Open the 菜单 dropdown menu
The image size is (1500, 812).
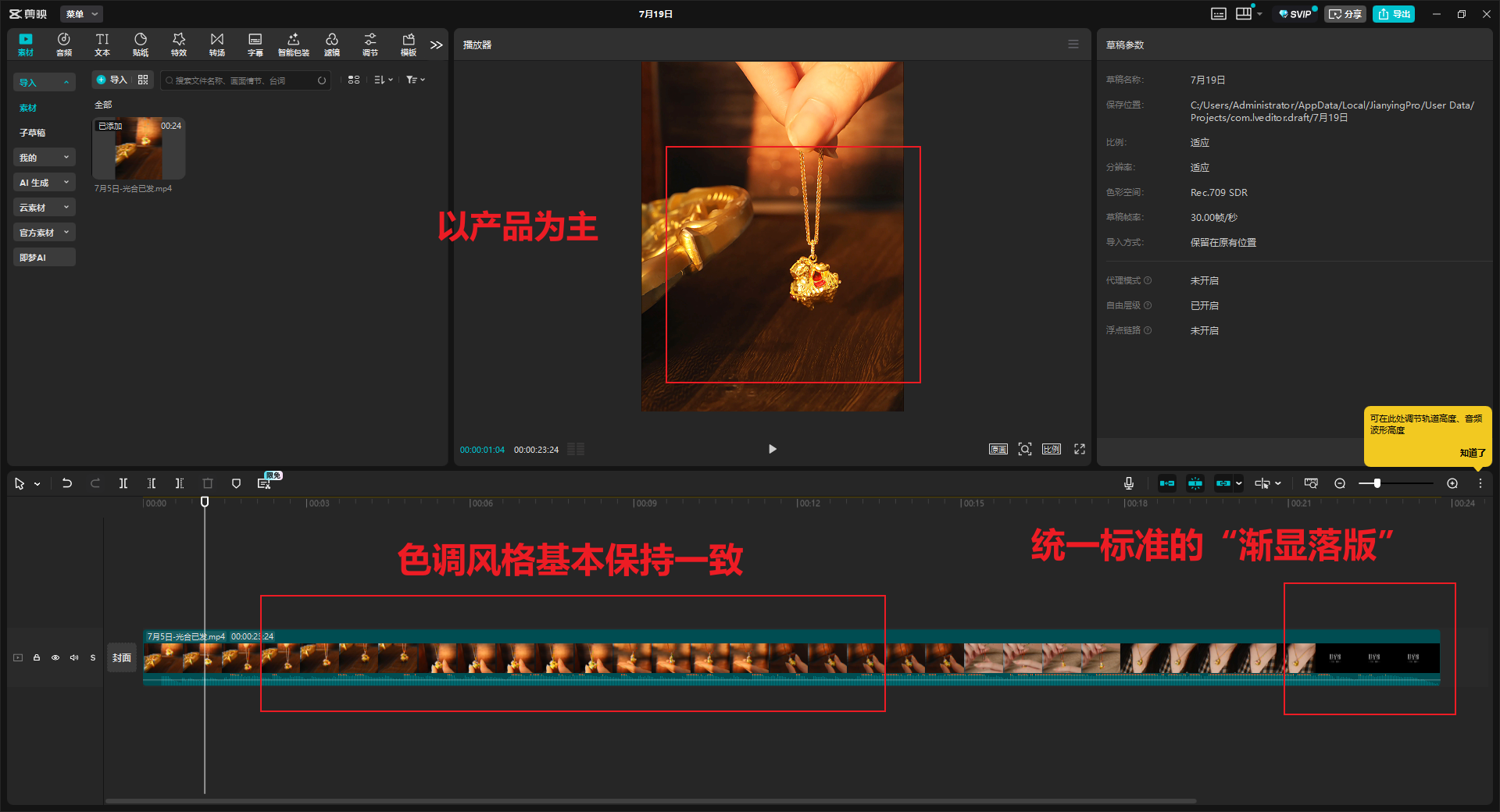(x=81, y=14)
